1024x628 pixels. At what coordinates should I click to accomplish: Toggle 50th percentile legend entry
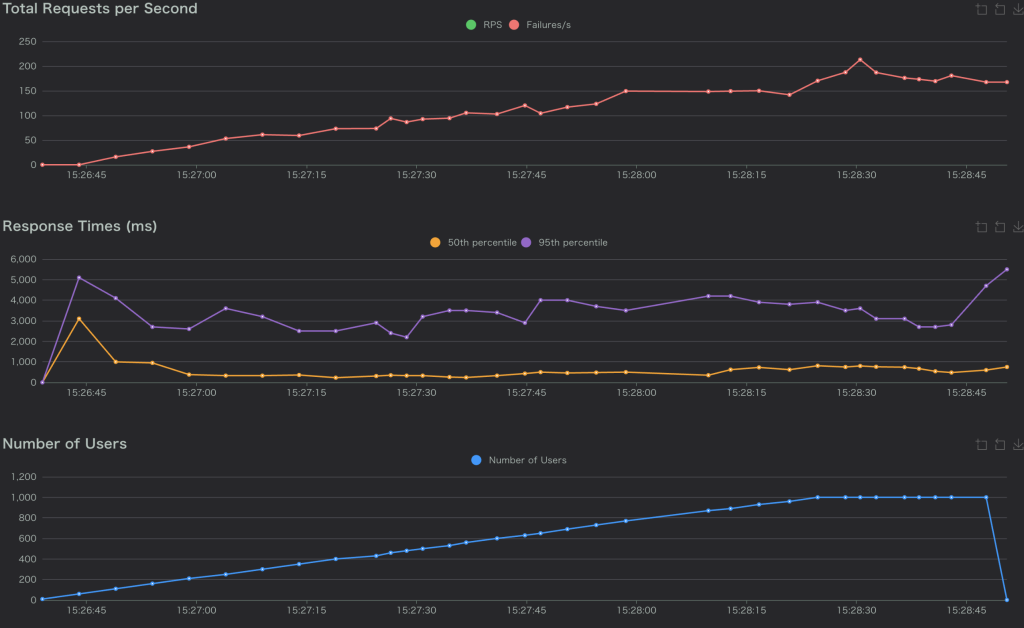481,242
